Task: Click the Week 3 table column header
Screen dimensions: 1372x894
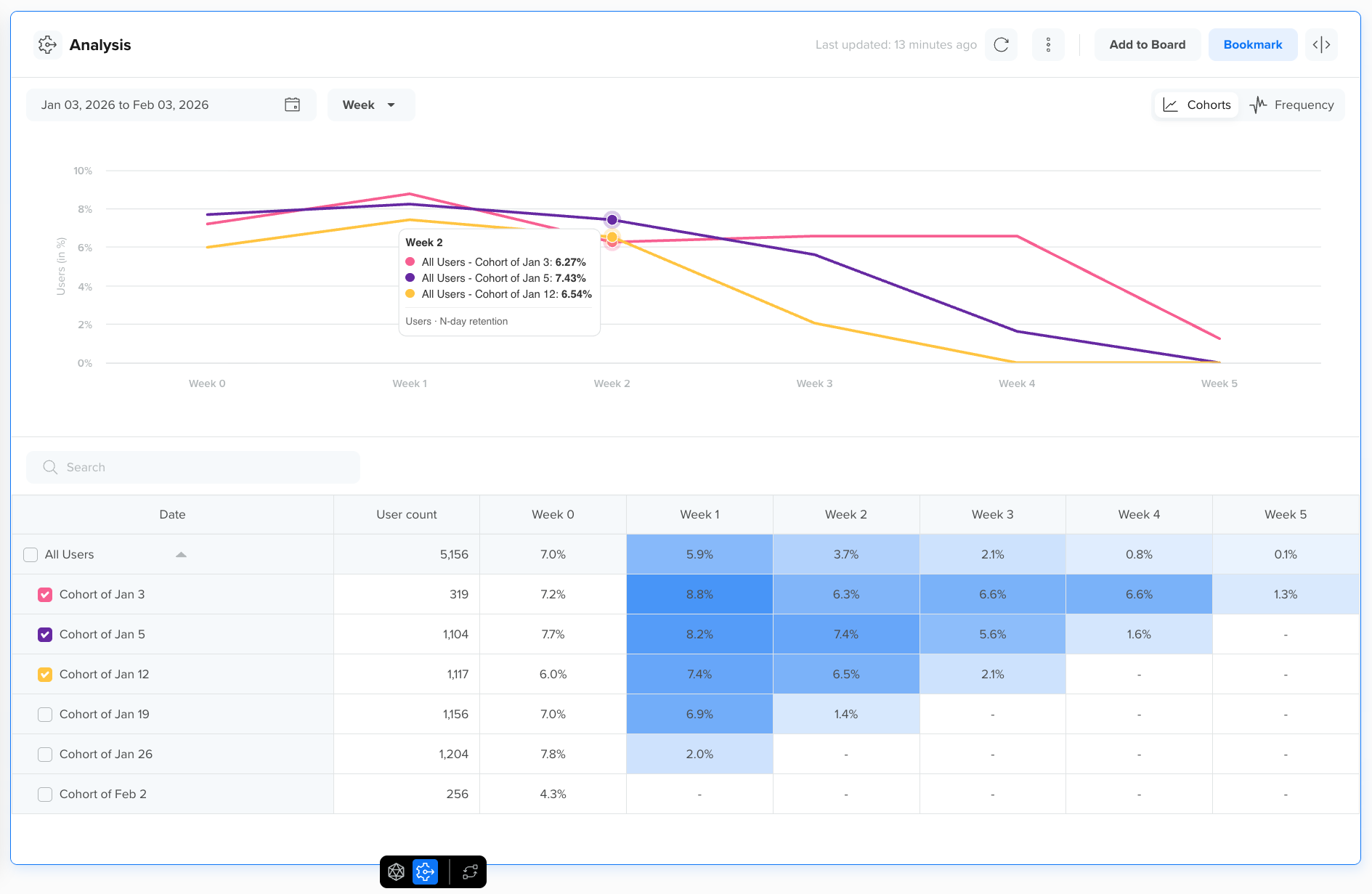Action: coord(993,515)
